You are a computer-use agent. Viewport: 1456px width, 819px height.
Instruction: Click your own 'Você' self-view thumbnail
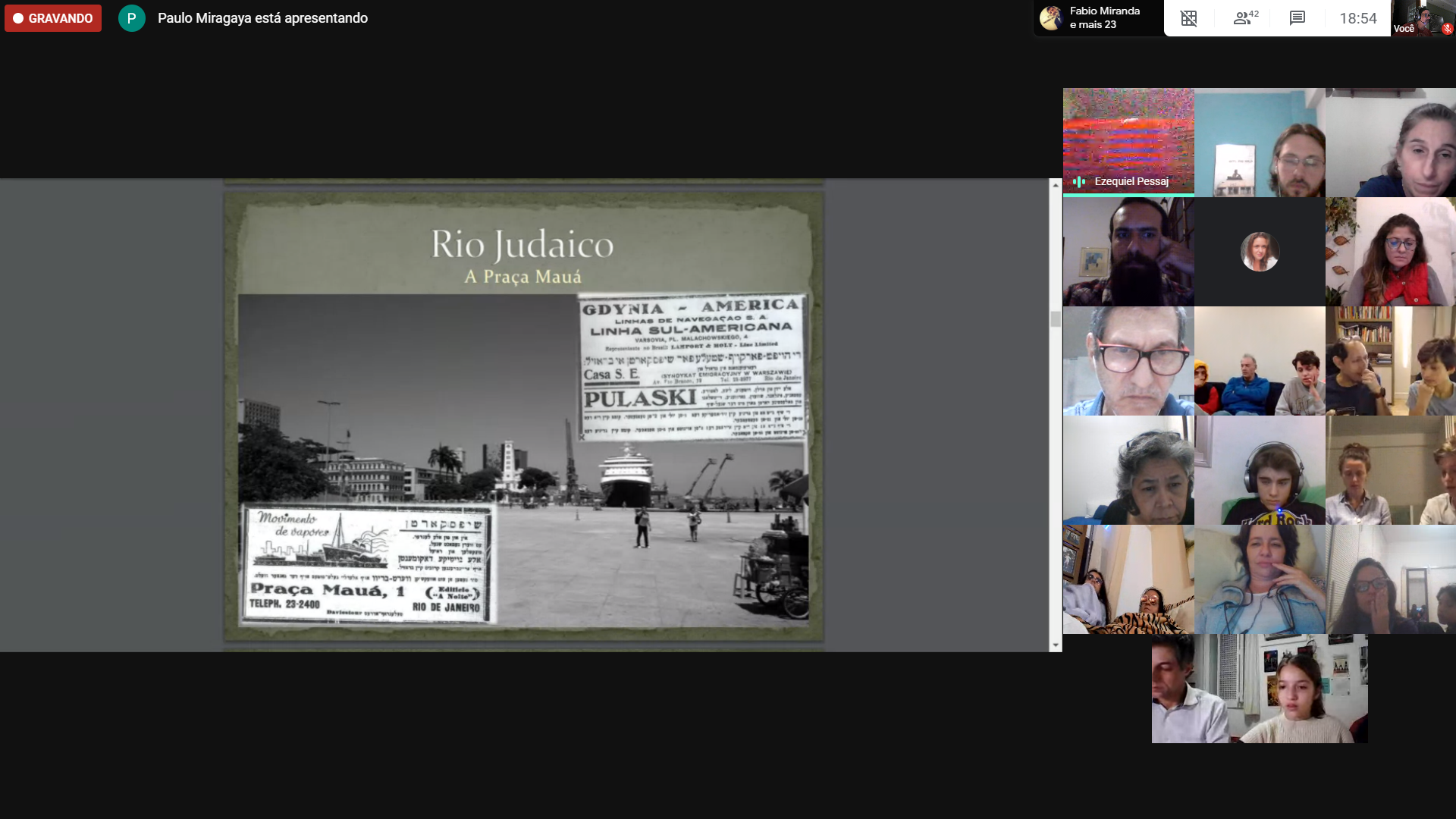[1423, 18]
